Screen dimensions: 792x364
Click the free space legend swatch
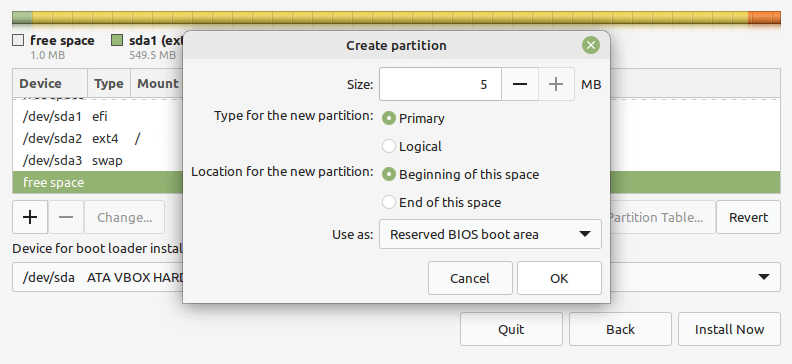pyautogui.click(x=18, y=40)
